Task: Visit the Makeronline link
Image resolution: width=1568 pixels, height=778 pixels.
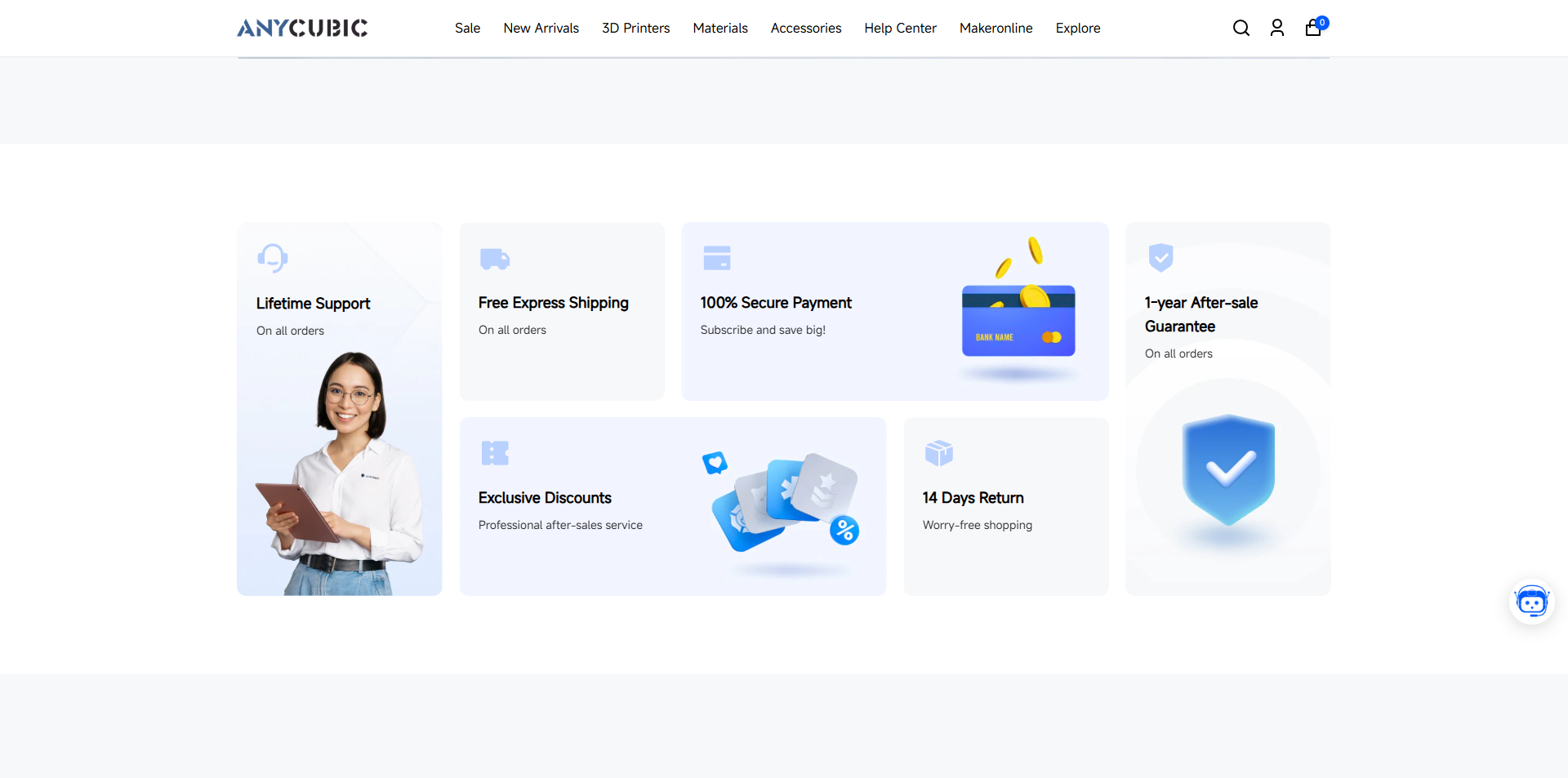Action: 996,28
